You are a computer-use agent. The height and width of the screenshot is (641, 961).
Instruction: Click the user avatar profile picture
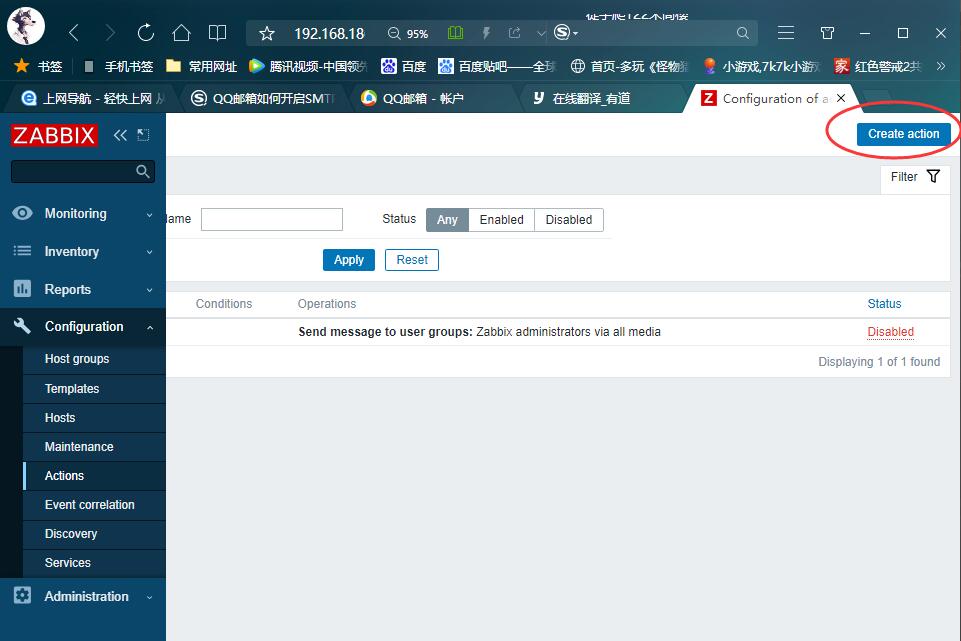[26, 26]
